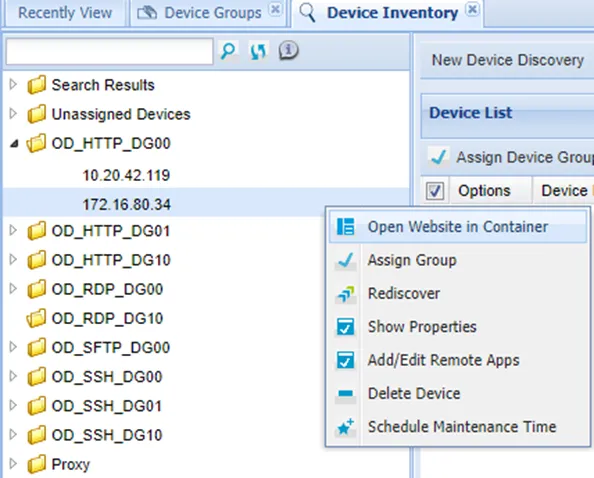This screenshot has width=594, height=478.
Task: Click the Device Inventory magnifier tab icon
Action: pos(307,12)
